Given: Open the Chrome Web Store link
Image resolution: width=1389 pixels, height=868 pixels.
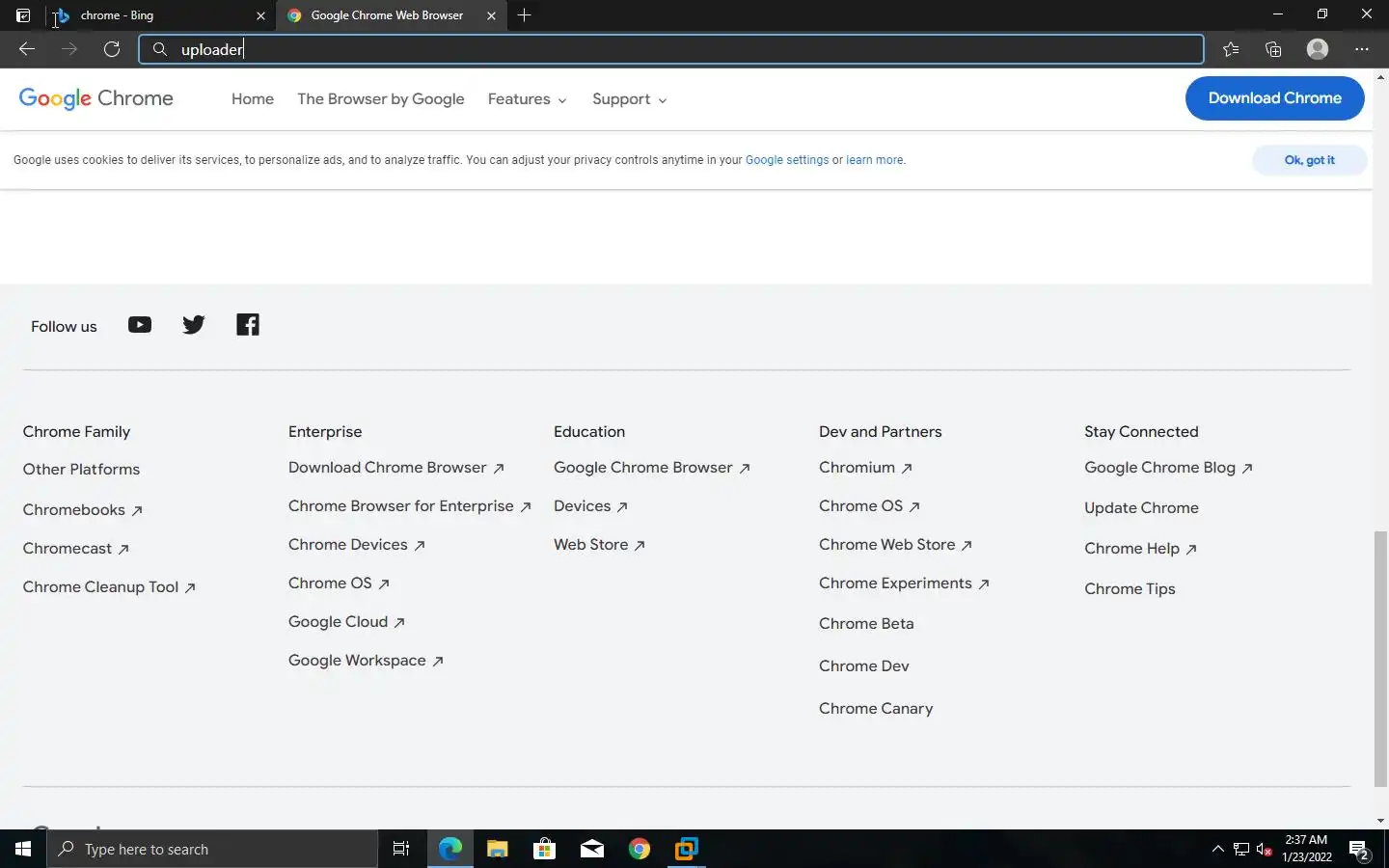Looking at the screenshot, I should click(896, 545).
